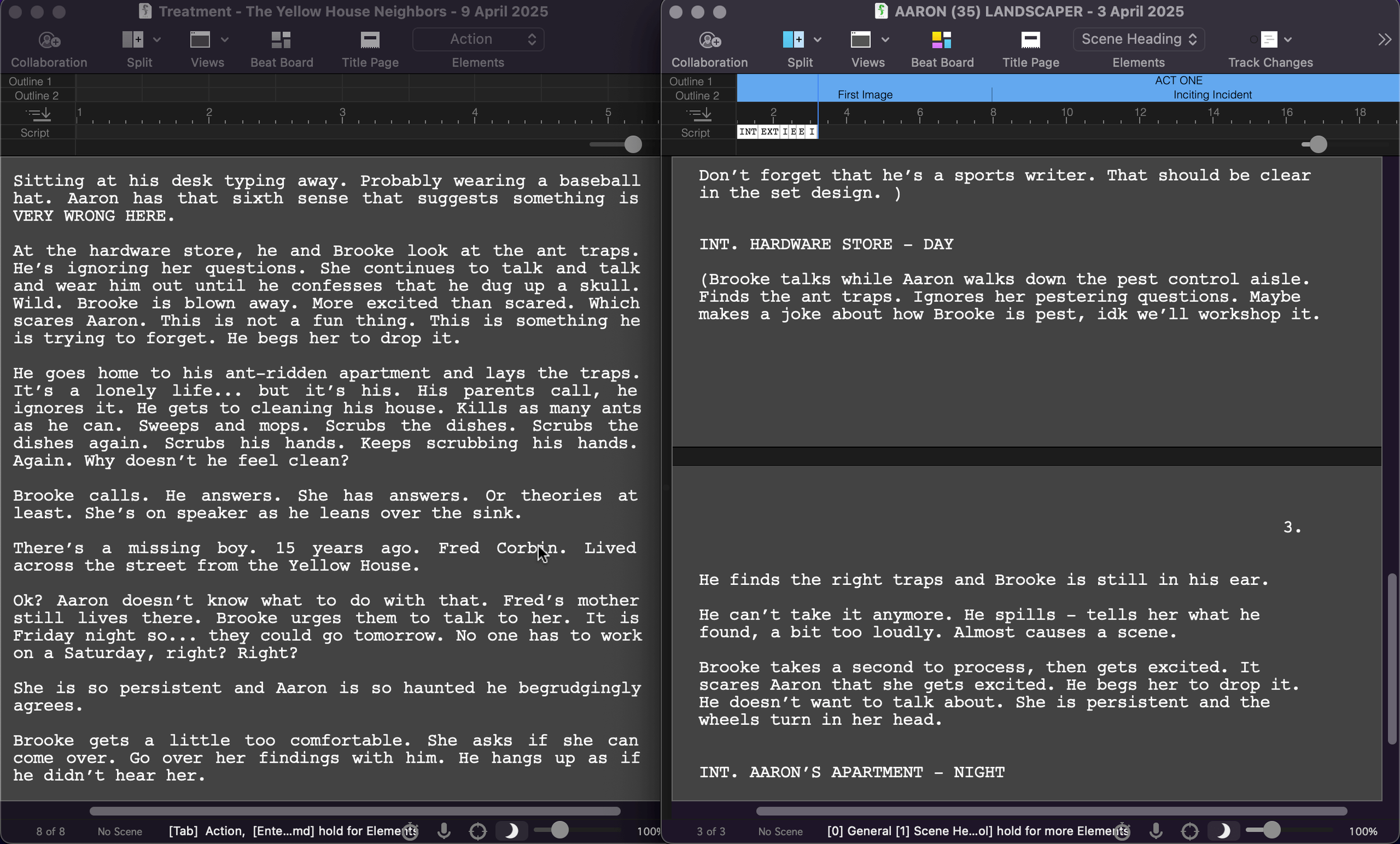The height and width of the screenshot is (844, 1400).
Task: Toggle night mode moon in the Treatment window
Action: (x=511, y=831)
